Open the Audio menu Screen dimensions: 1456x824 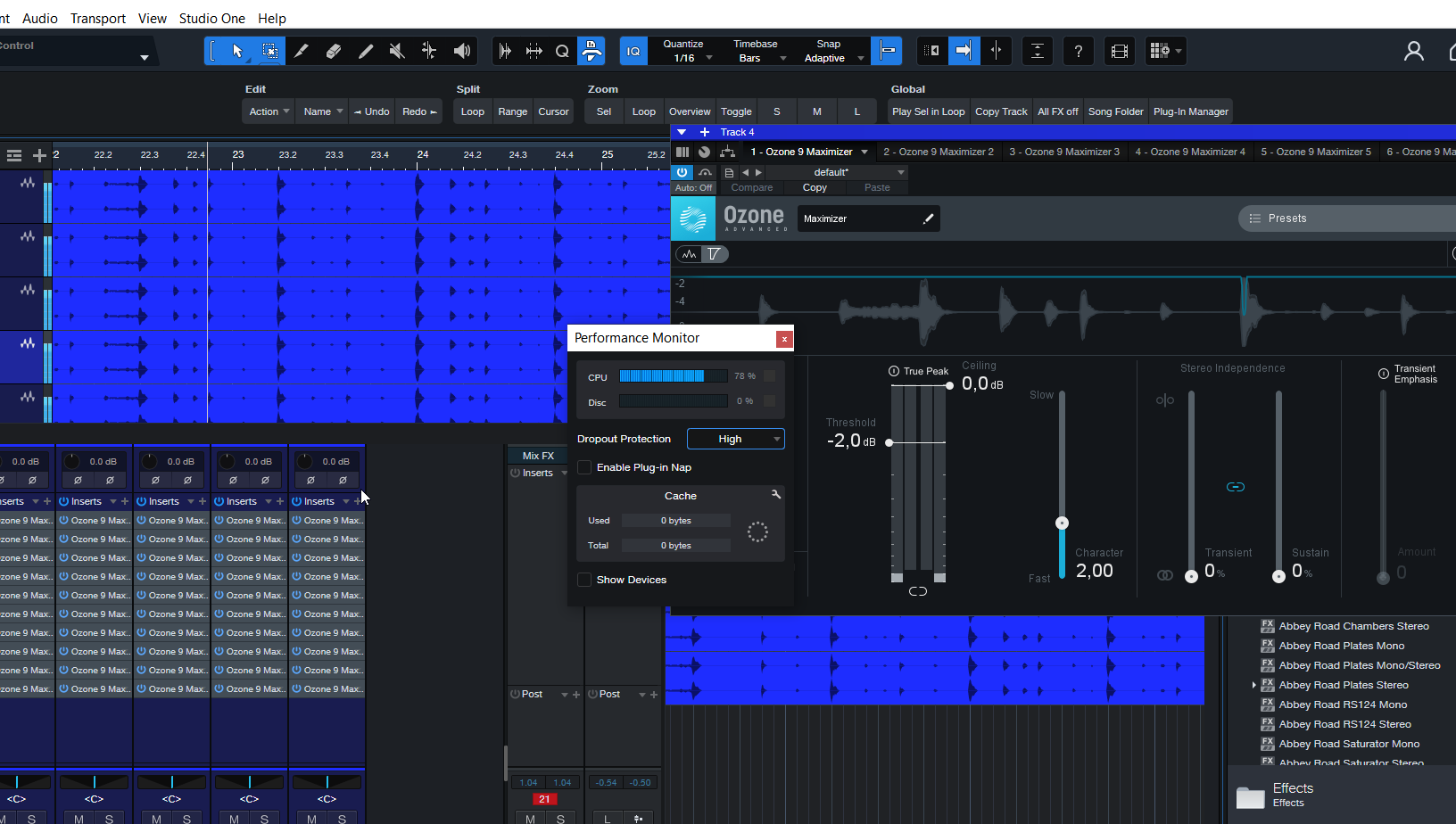coord(40,18)
